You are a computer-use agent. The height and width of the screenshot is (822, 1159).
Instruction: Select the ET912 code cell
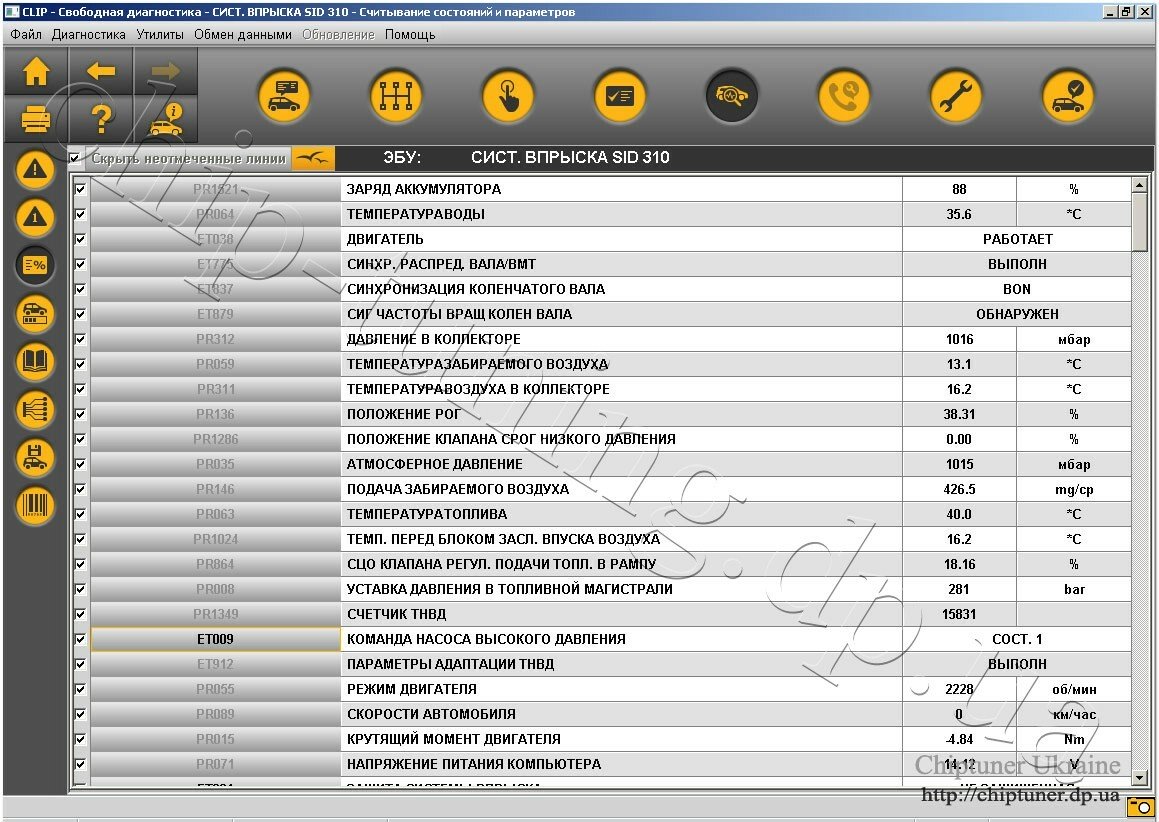(215, 664)
